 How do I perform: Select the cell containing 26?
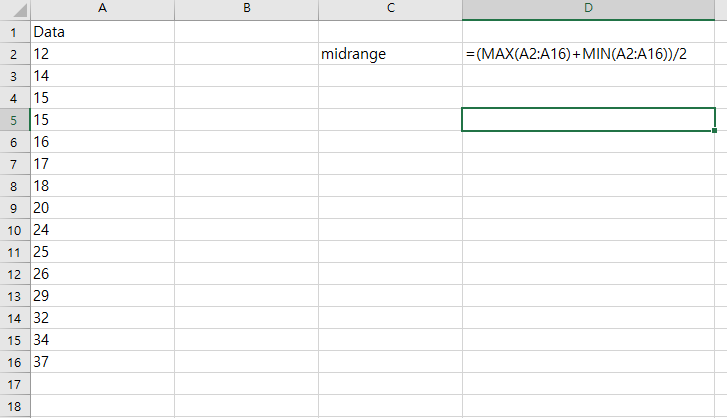tap(102, 274)
